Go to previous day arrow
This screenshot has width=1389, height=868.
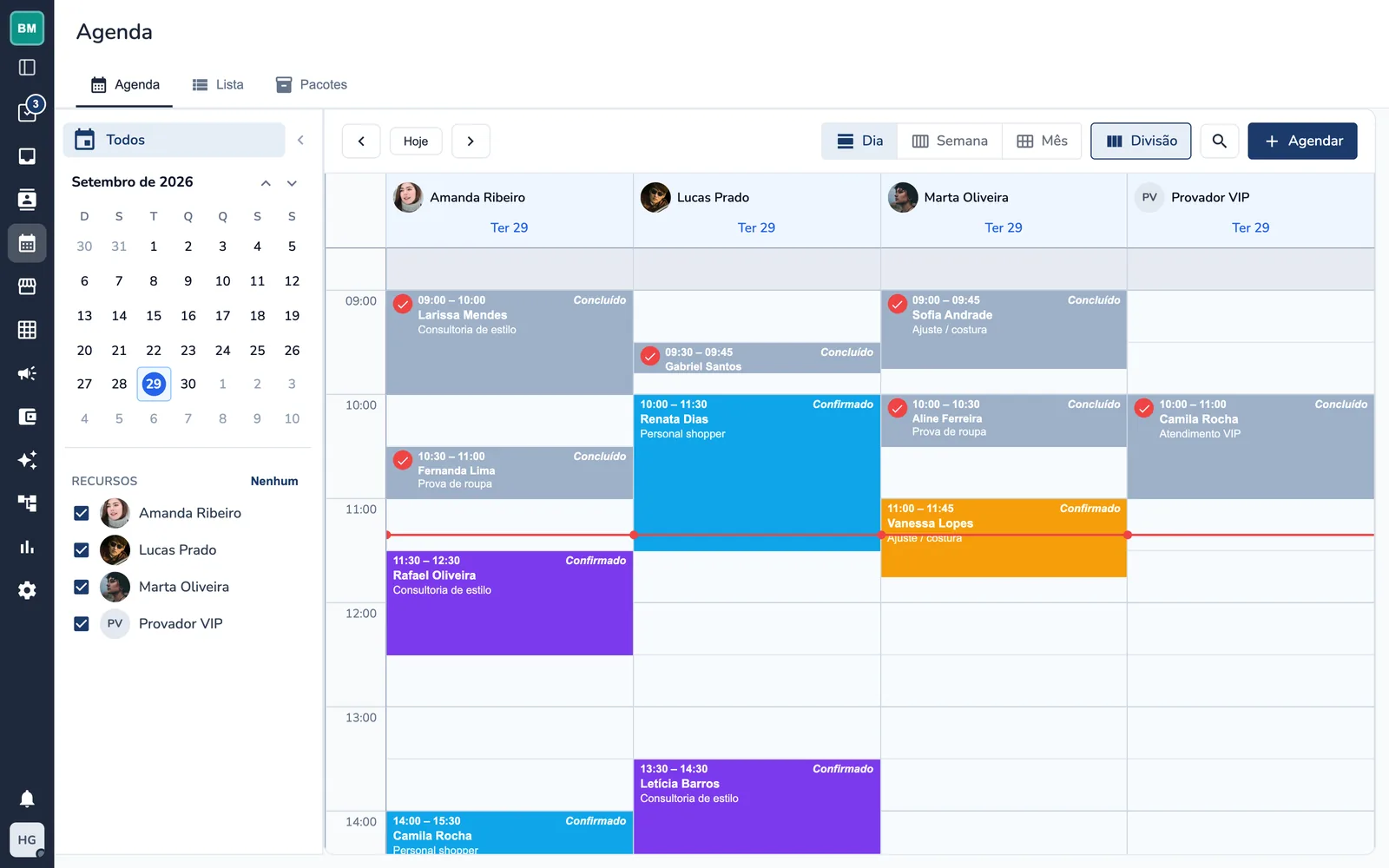tap(361, 141)
